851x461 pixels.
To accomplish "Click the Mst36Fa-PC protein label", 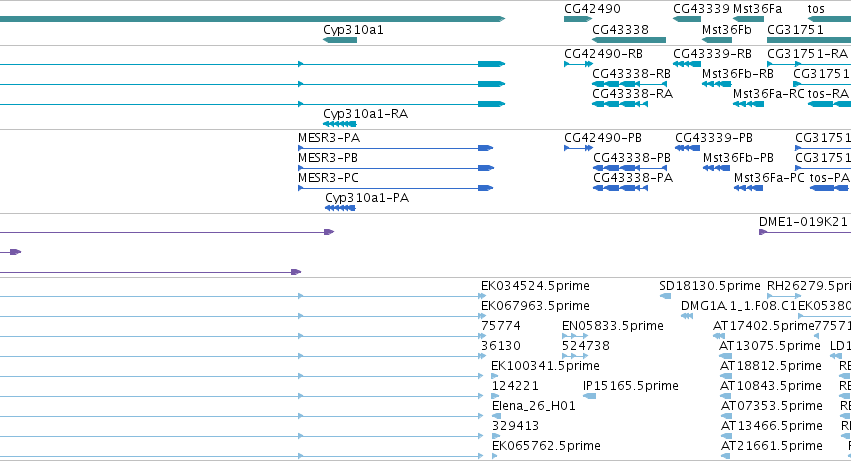I will [769, 178].
